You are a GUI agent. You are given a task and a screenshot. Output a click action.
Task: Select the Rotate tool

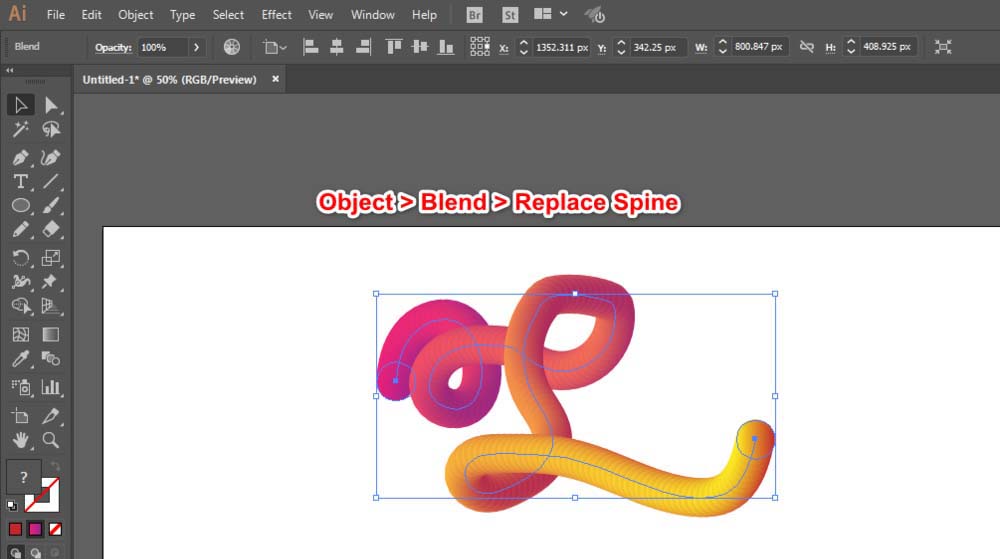click(20, 258)
